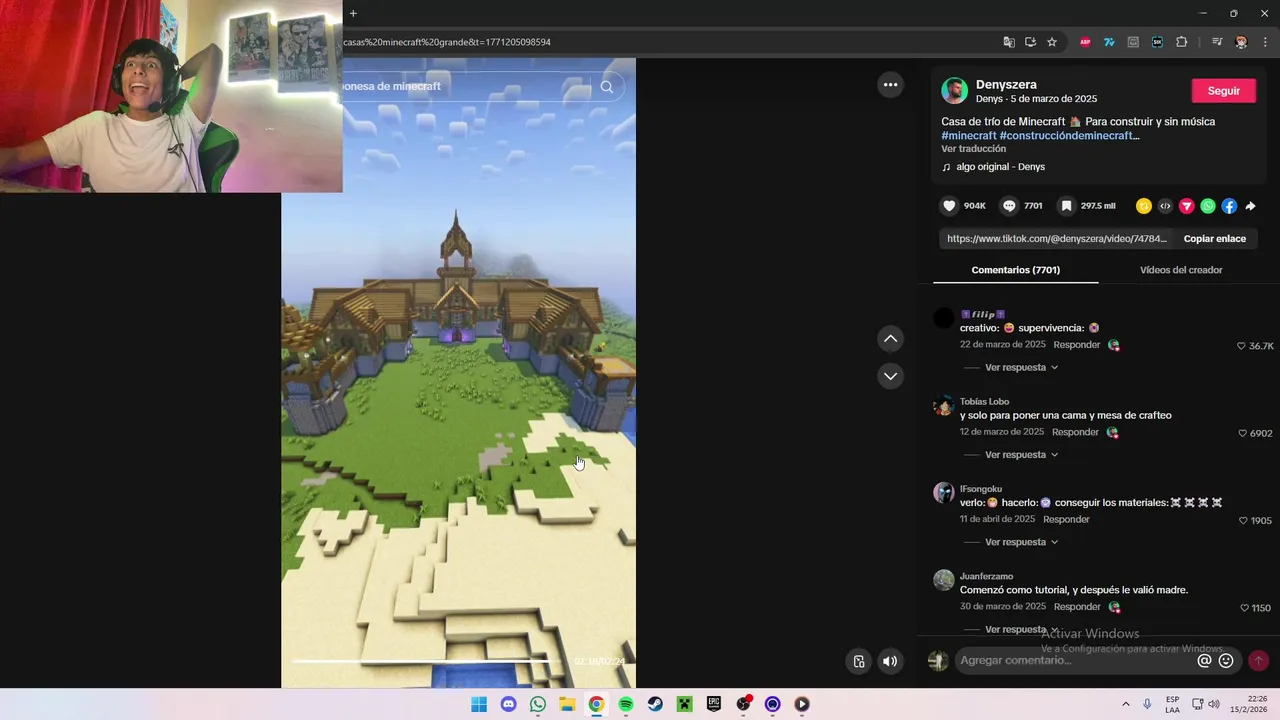The image size is (1280, 720).
Task: Open the ABP Adblock Plus extension
Action: (1085, 42)
